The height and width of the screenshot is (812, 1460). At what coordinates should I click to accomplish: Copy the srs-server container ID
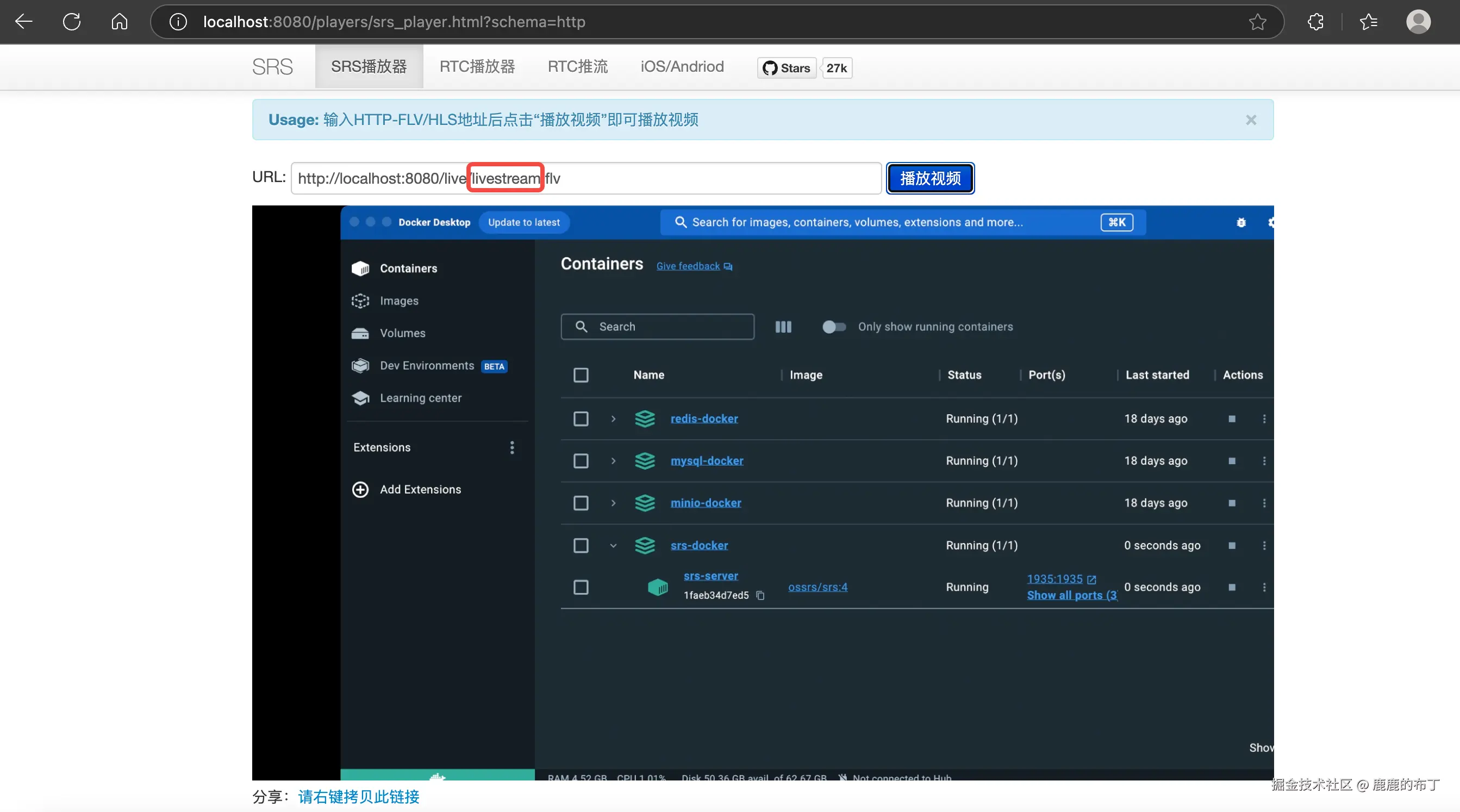760,596
